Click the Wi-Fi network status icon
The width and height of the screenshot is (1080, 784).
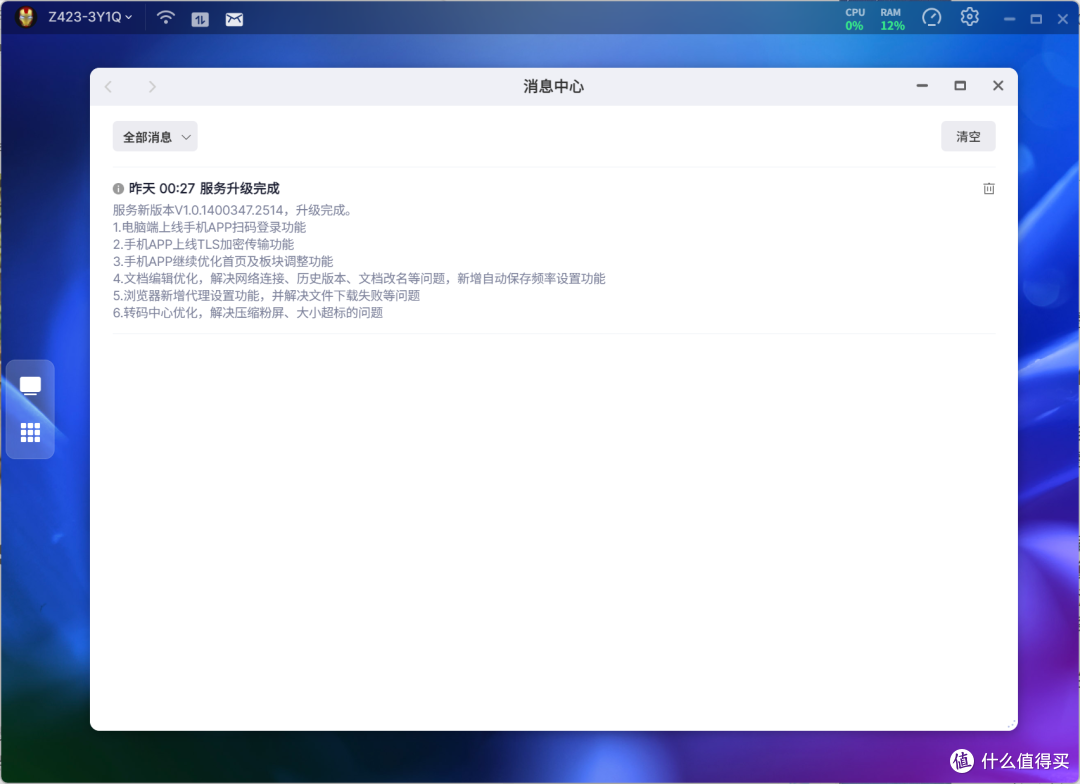pyautogui.click(x=165, y=17)
